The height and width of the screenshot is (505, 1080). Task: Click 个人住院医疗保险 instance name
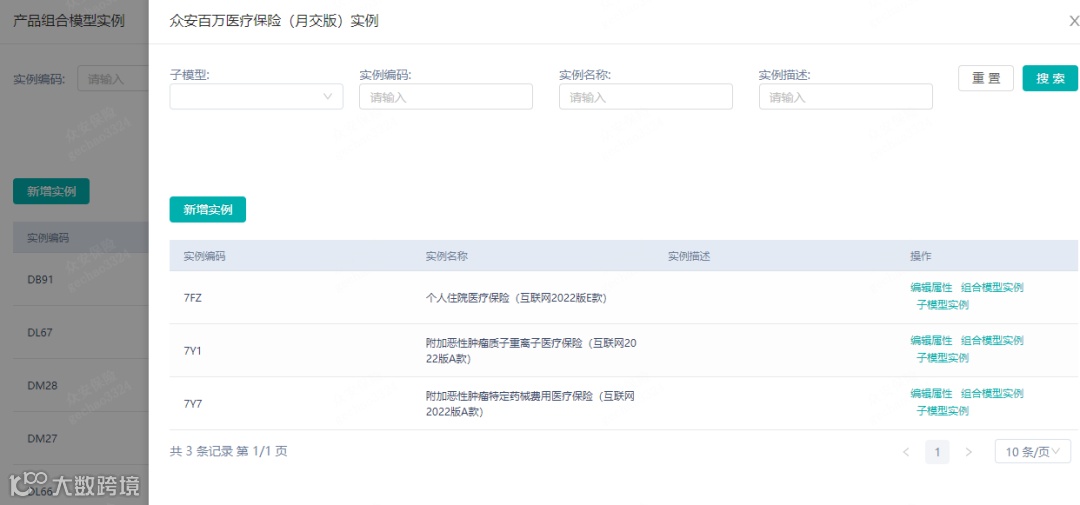tap(517, 298)
